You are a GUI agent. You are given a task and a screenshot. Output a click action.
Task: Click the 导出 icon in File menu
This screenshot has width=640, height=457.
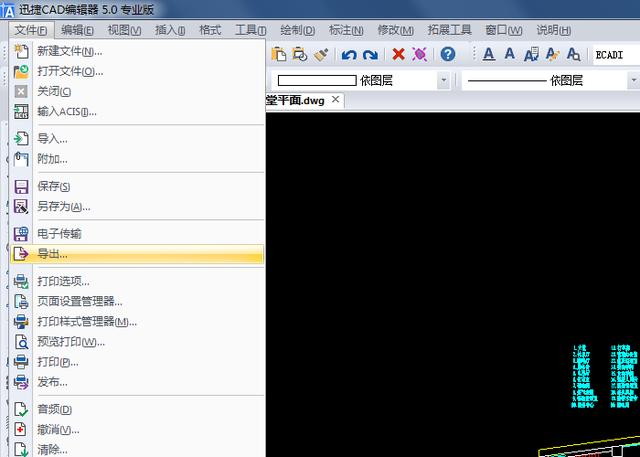coord(21,254)
